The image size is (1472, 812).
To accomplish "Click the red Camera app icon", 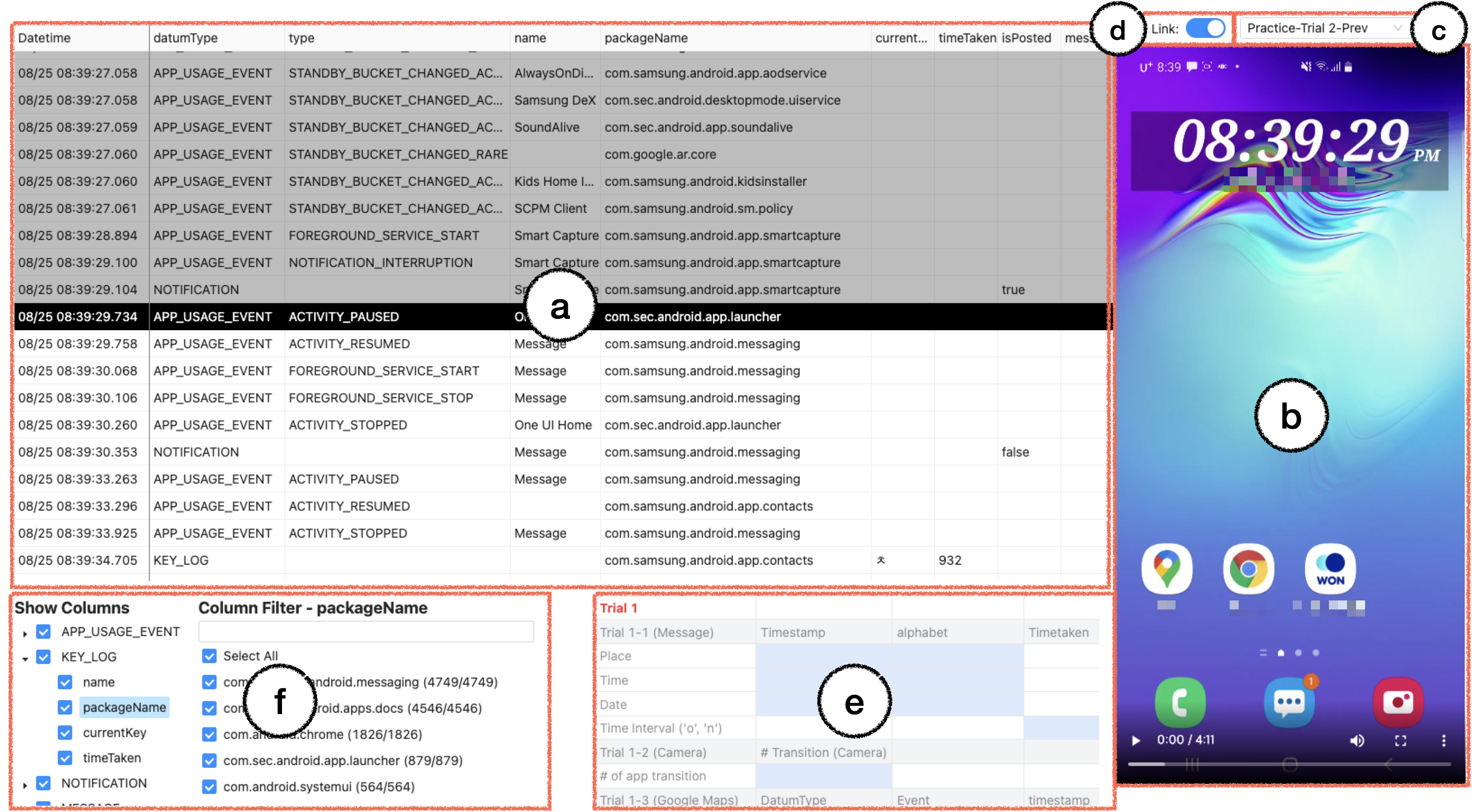I will point(1398,702).
